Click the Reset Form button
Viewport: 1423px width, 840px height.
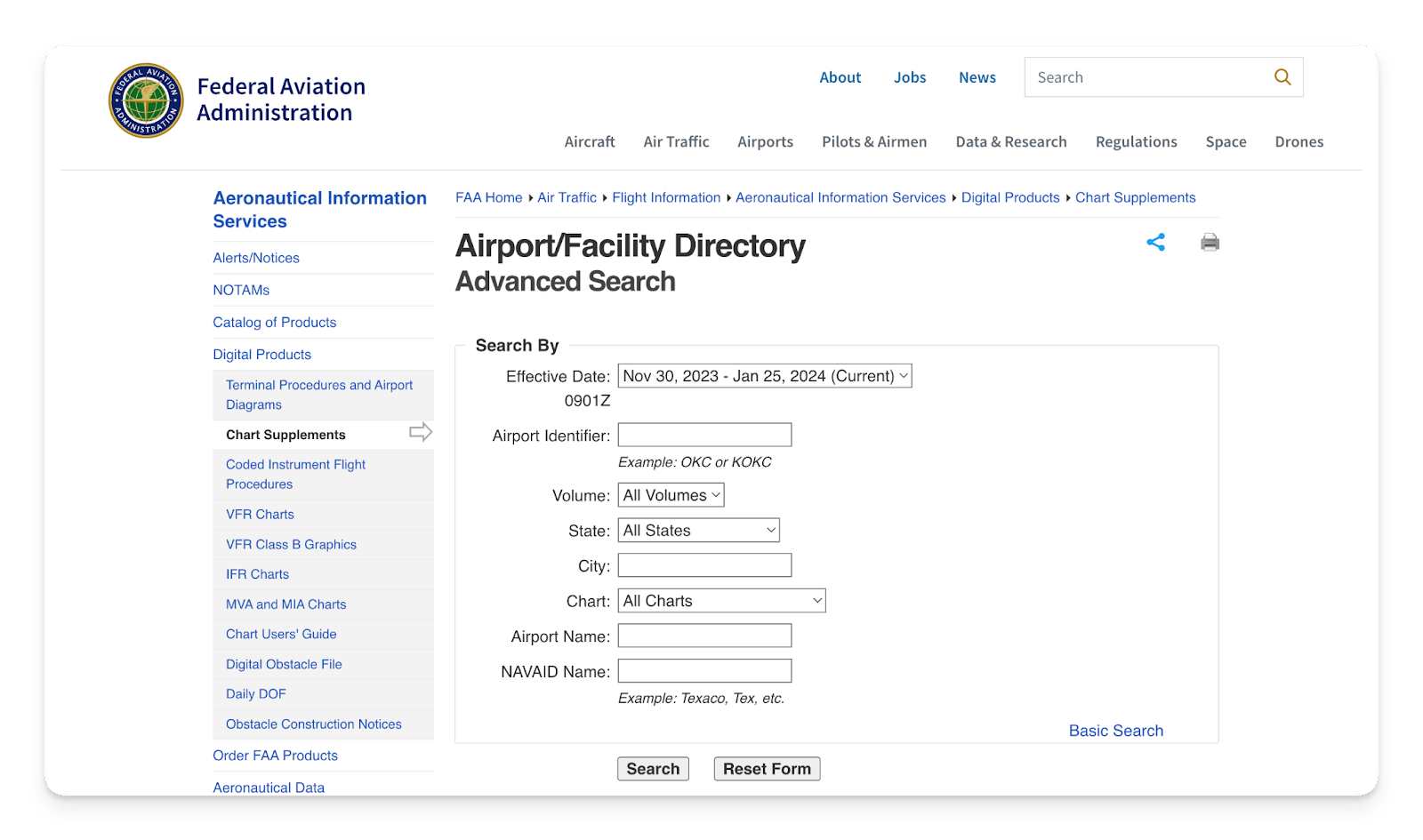pyautogui.click(x=767, y=769)
